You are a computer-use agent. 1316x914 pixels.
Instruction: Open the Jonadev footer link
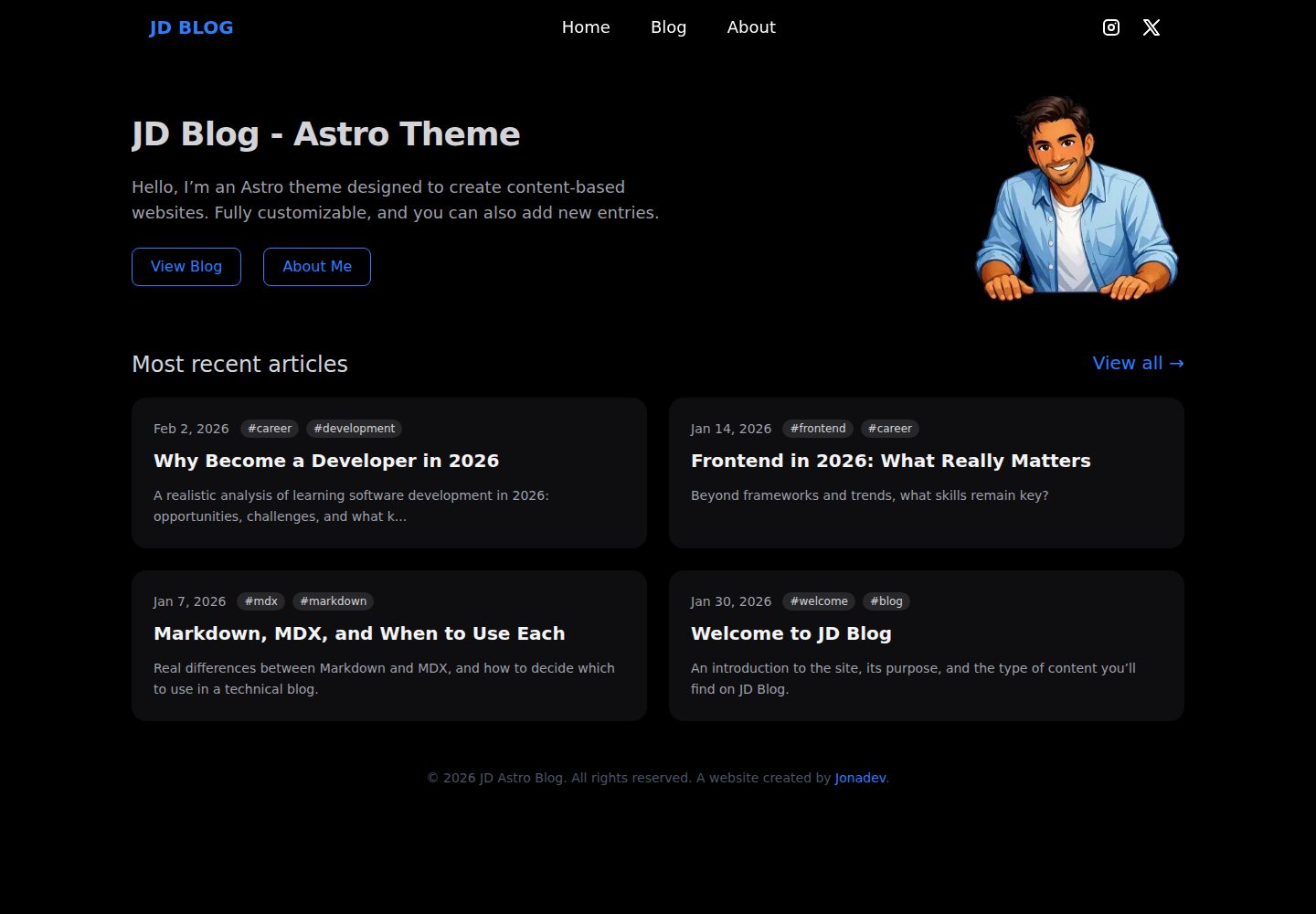(x=860, y=778)
